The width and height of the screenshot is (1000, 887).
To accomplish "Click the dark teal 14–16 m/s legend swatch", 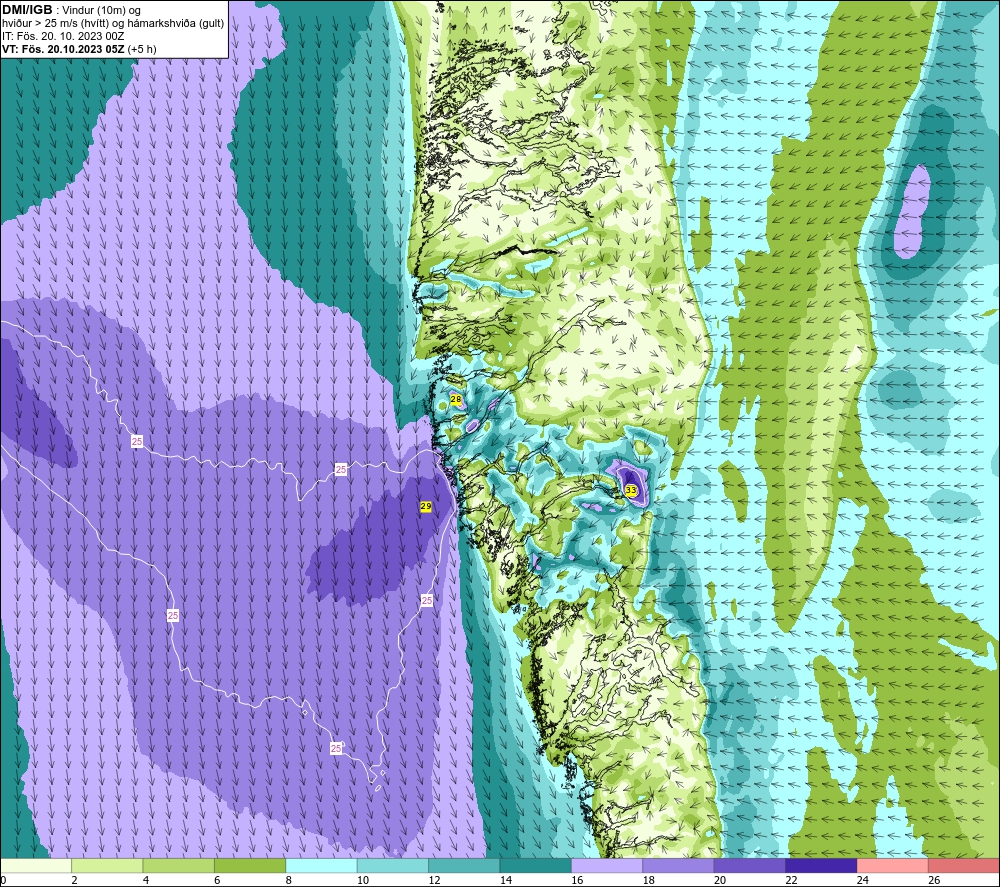I will (x=536, y=866).
